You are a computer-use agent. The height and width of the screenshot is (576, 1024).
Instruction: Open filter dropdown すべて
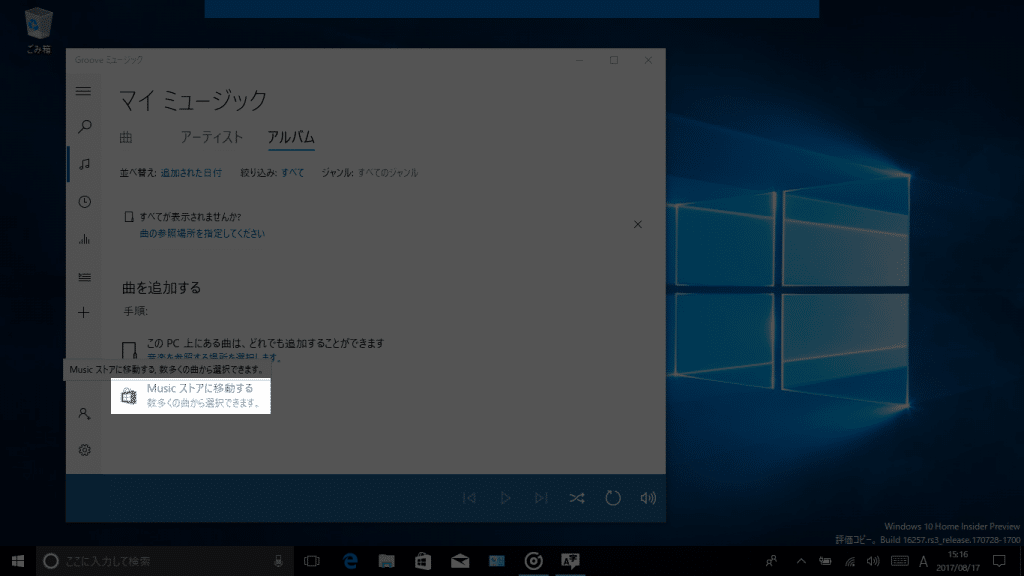(x=293, y=173)
